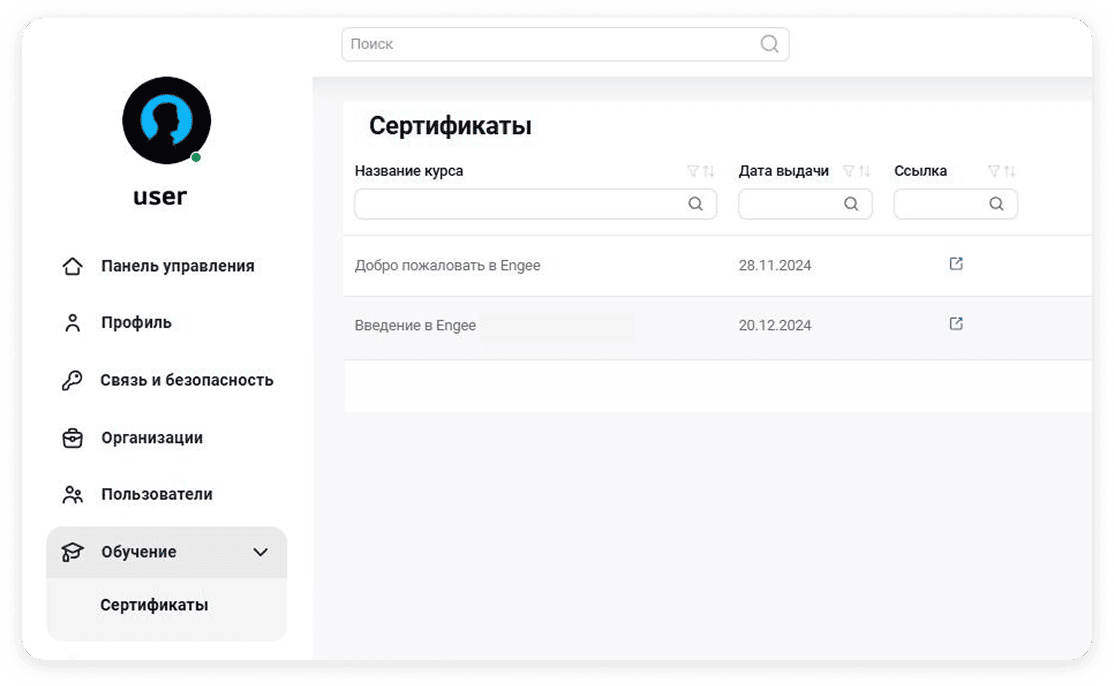Viewport: 1114px width, 686px height.
Task: Open Пользователи section
Action: (x=156, y=494)
